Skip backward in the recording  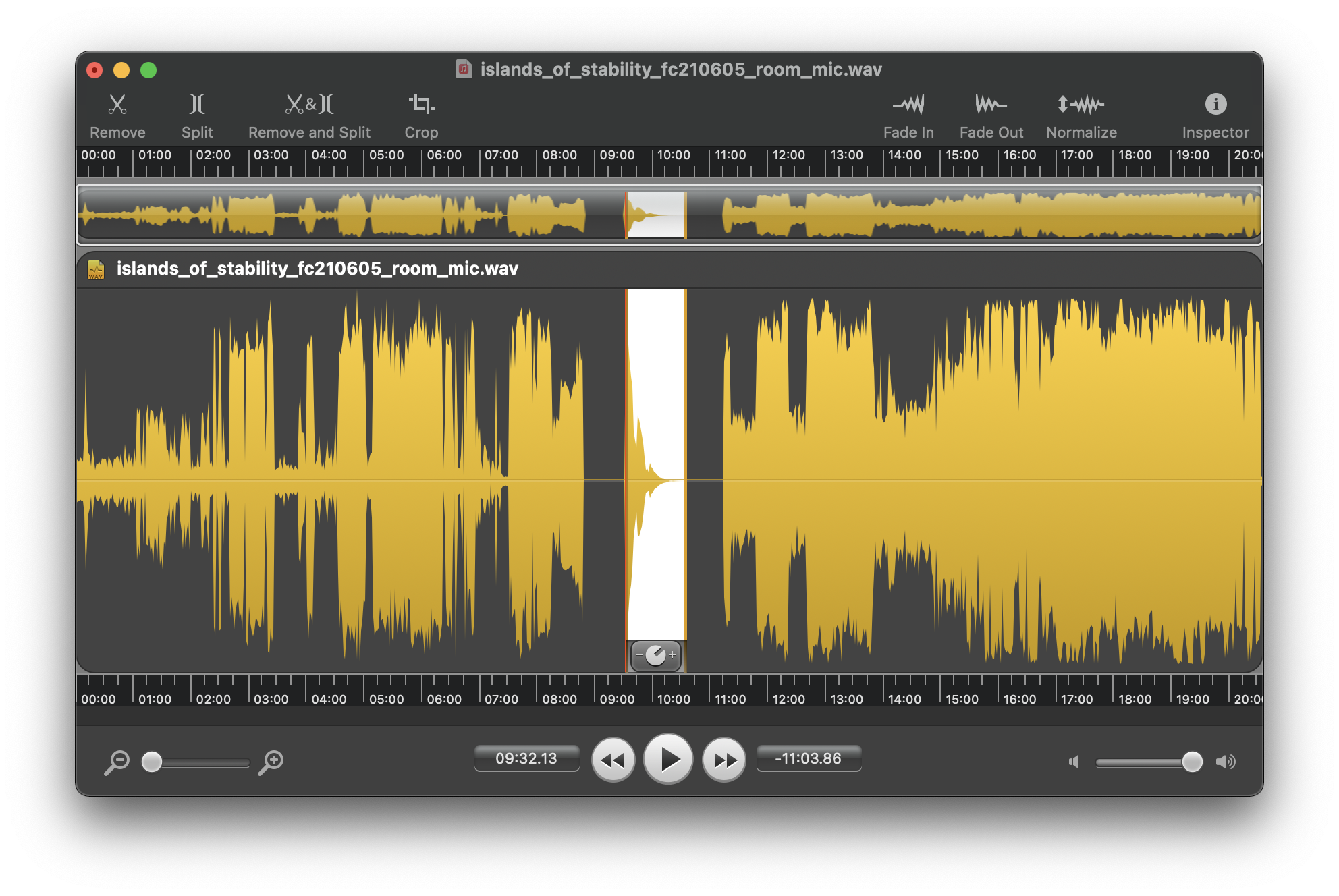point(613,758)
